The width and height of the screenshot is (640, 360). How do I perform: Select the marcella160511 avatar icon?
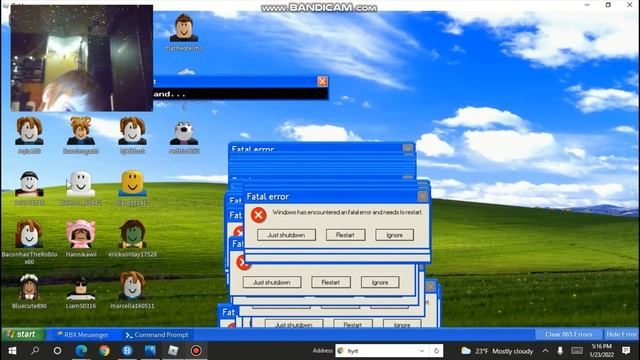point(132,285)
